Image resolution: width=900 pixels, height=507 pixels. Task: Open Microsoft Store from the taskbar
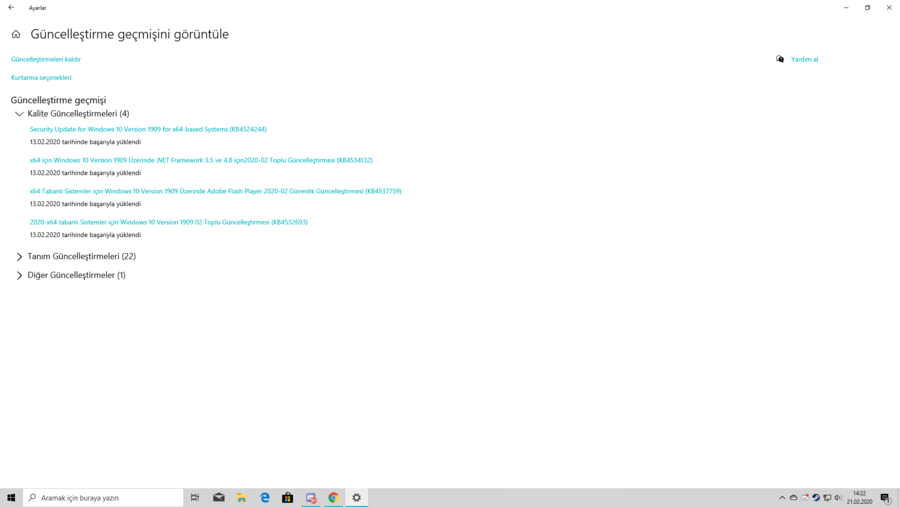[288, 498]
